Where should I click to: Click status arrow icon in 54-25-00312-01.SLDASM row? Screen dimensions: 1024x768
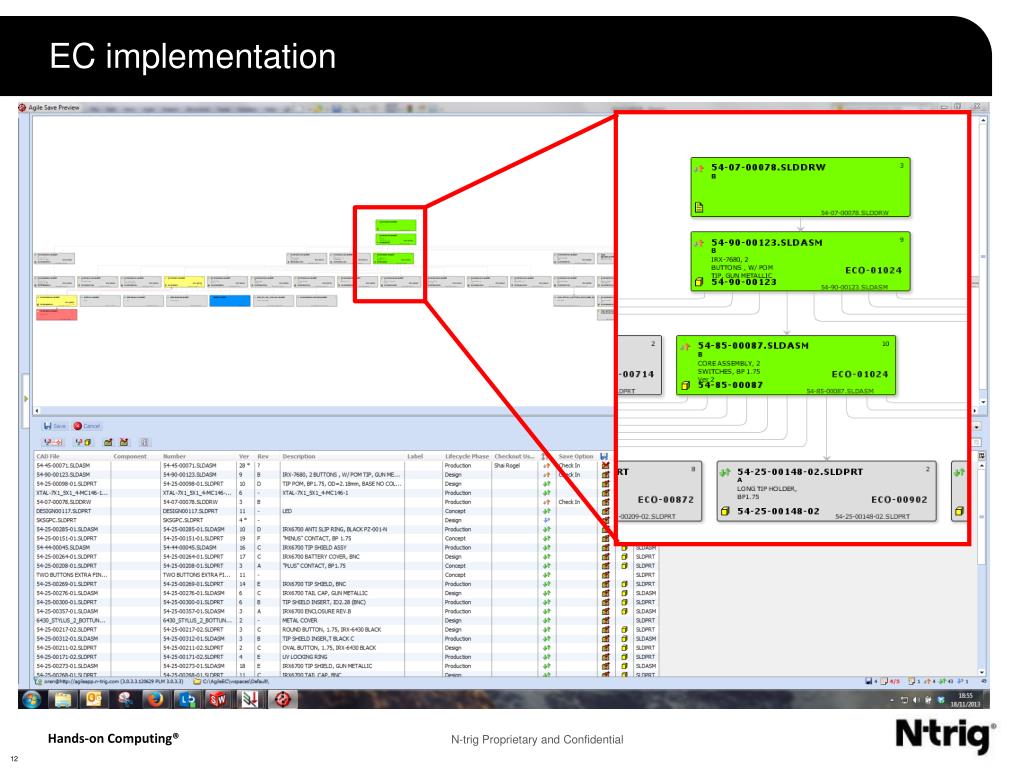point(547,639)
